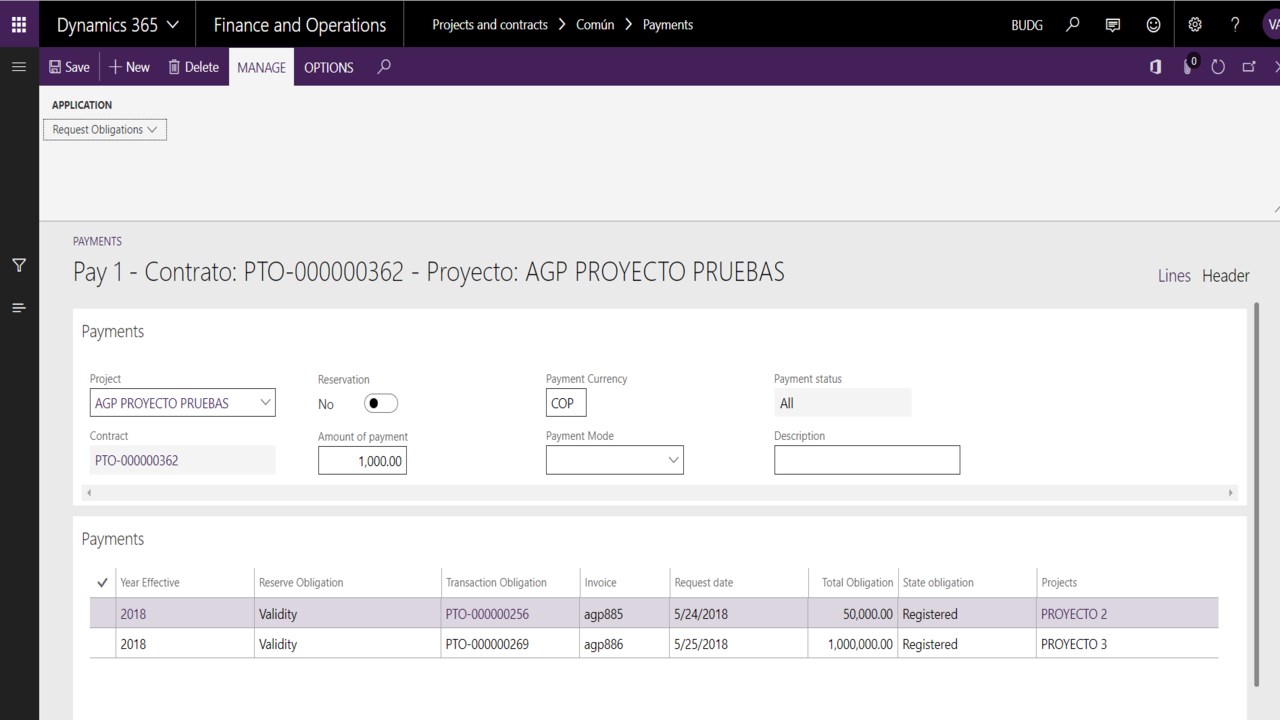Show the related information list icon

[x=18, y=308]
